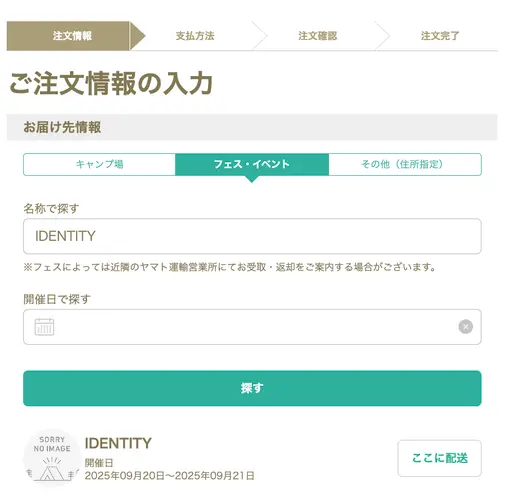Select the フェス・イベント tab

pyautogui.click(x=252, y=164)
